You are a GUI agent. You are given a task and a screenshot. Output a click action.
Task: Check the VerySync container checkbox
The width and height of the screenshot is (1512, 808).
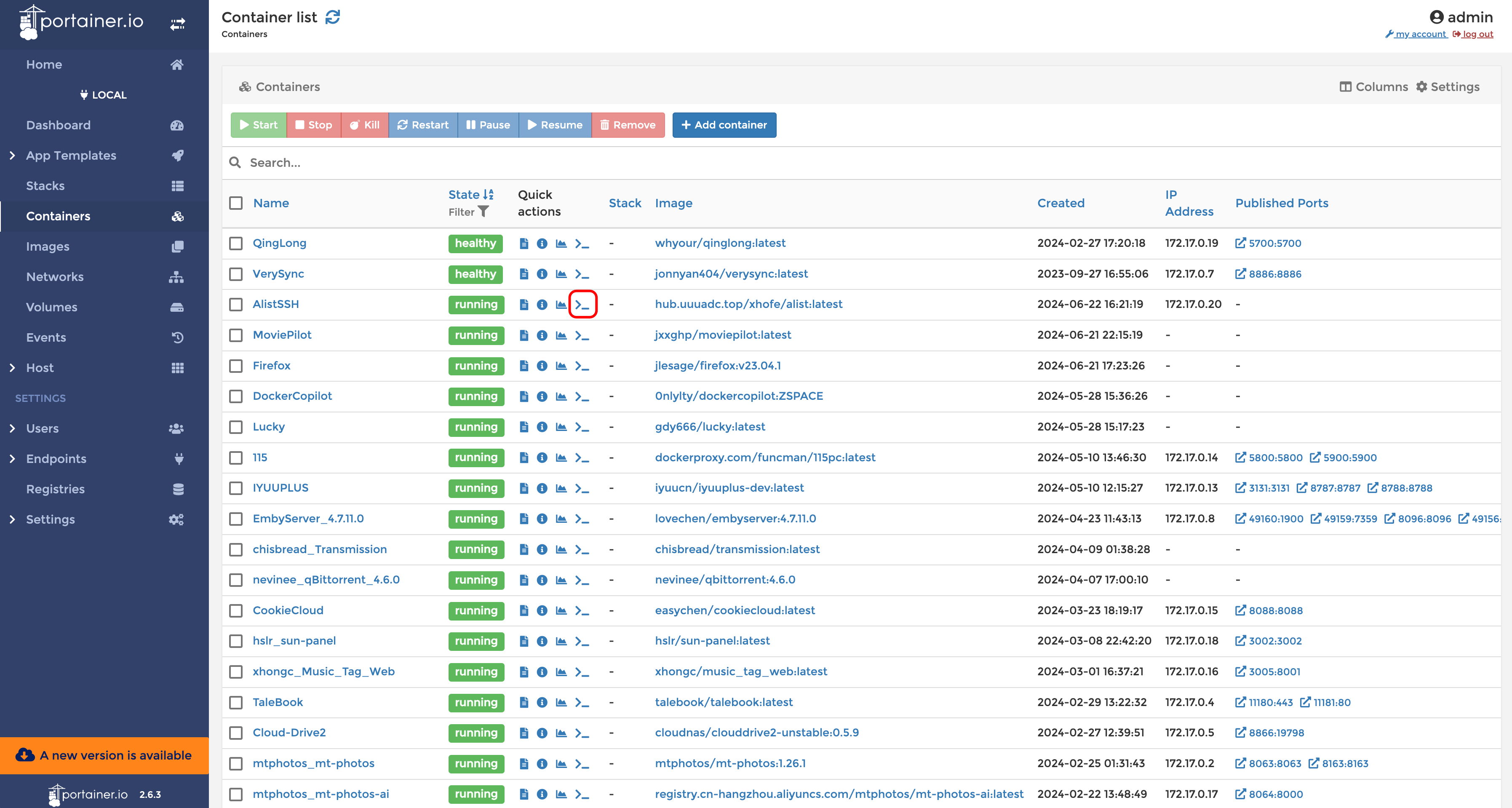coord(236,274)
